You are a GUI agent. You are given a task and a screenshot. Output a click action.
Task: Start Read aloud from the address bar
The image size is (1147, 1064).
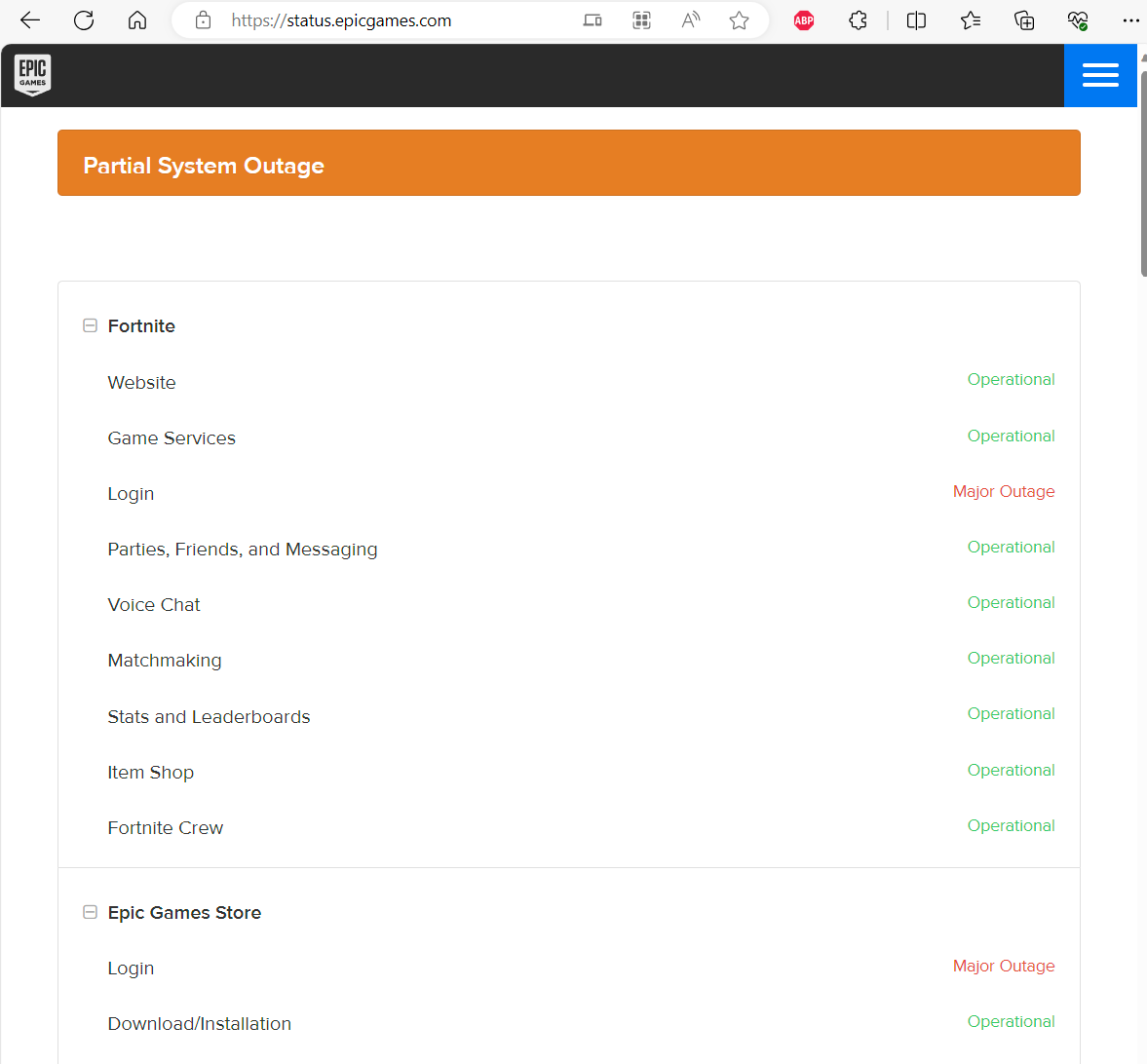coord(691,20)
